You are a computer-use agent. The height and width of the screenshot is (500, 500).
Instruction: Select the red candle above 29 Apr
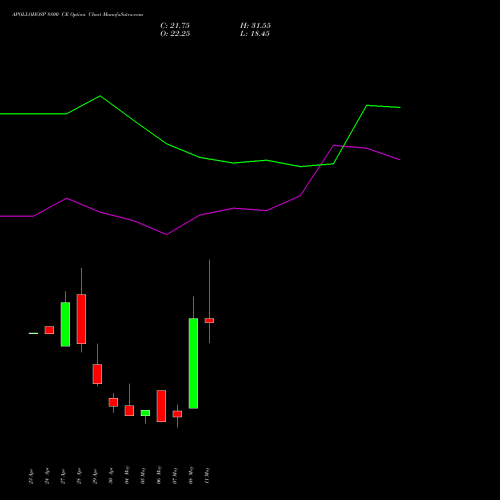tap(97, 374)
